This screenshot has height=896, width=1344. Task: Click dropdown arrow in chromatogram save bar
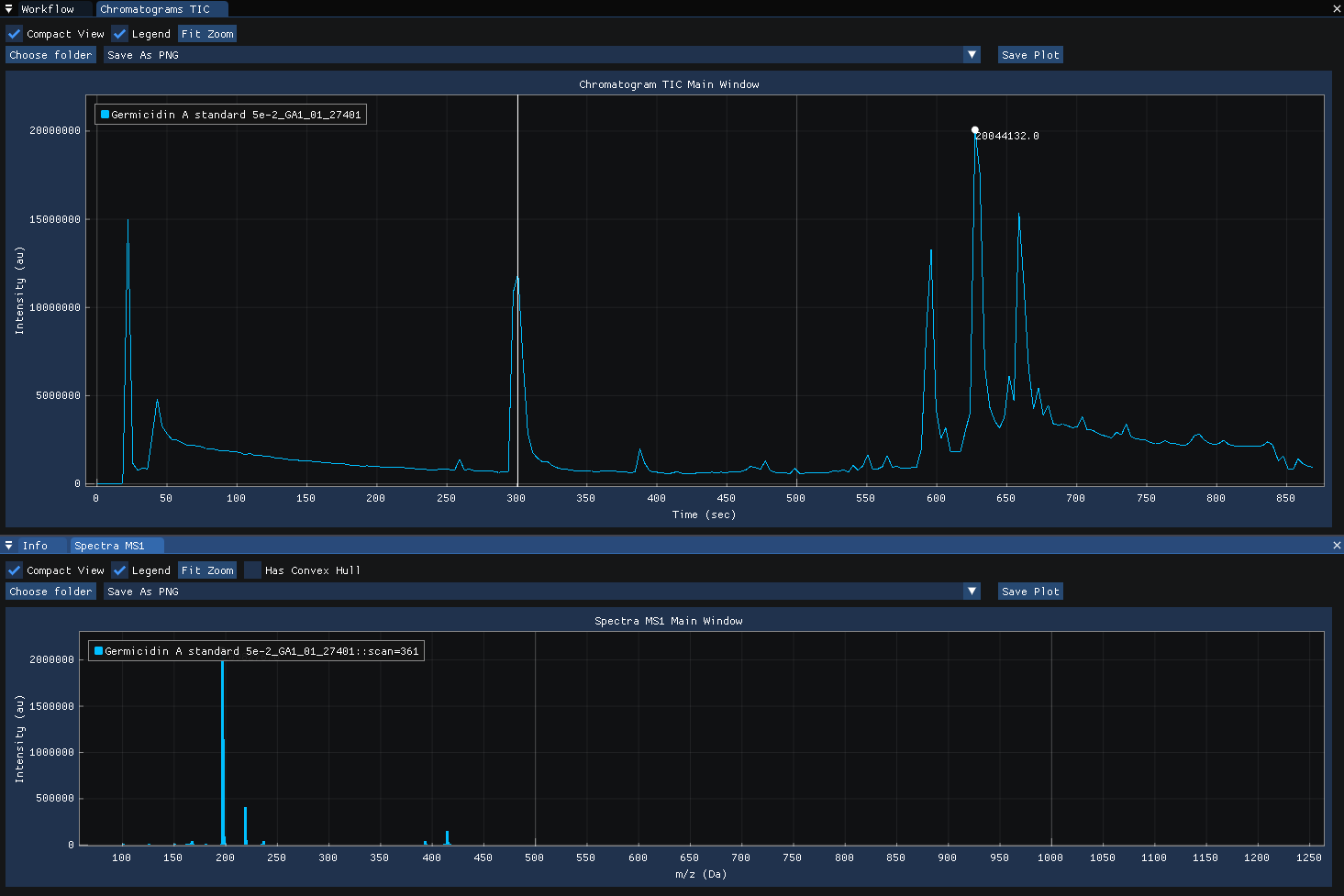pyautogui.click(x=972, y=55)
